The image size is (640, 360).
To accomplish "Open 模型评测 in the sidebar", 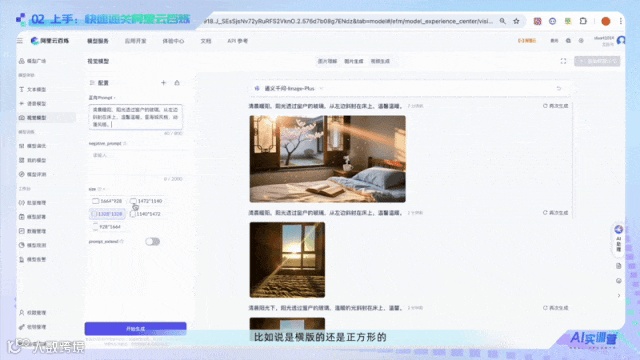I will click(33, 174).
